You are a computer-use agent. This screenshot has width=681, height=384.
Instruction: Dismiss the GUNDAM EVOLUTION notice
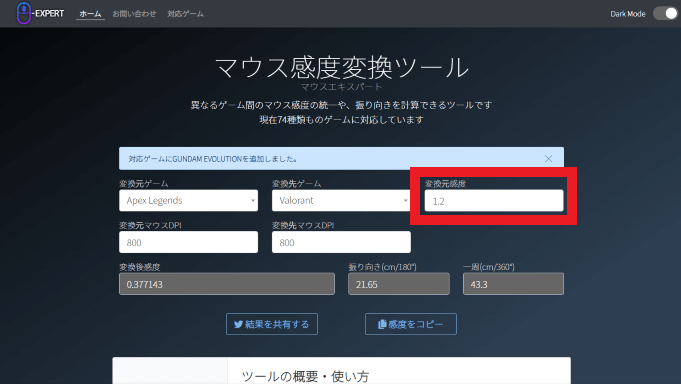549,159
